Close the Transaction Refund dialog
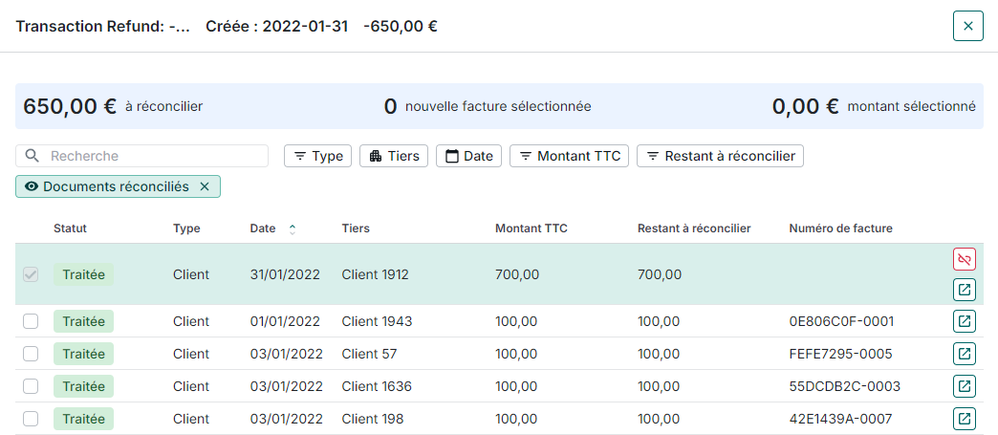This screenshot has height=435, width=998. pos(967,27)
